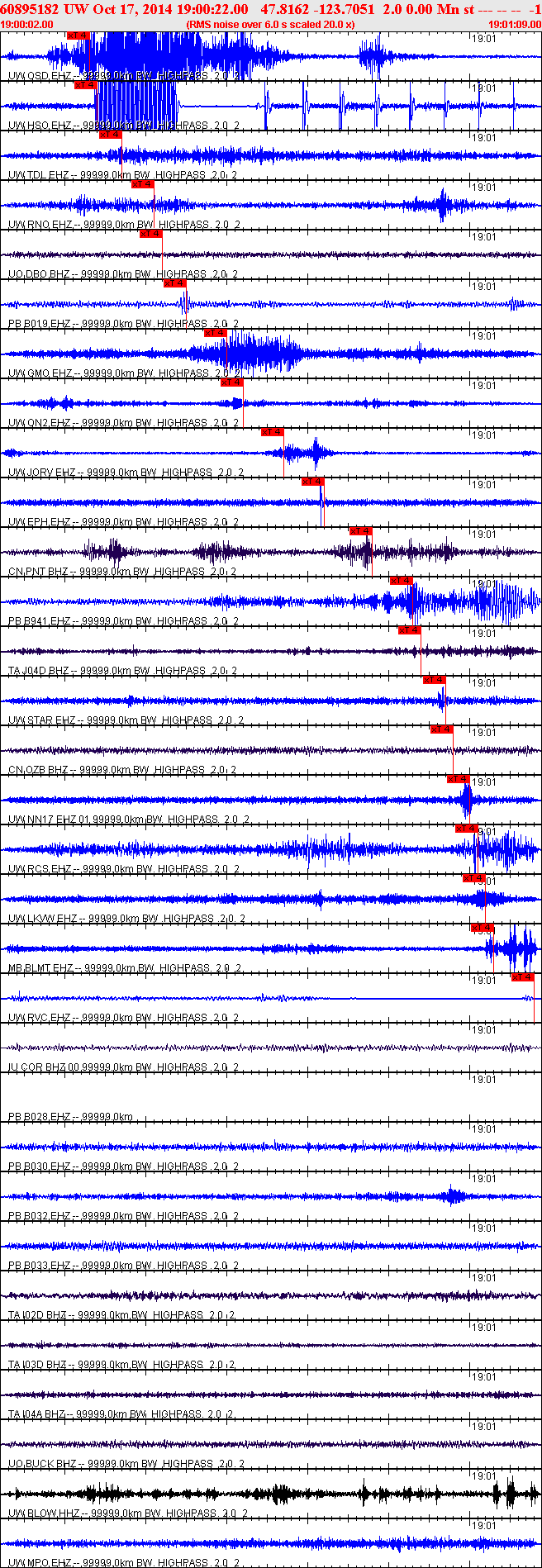The width and height of the screenshot is (542, 1568).
Task: Select the 'UW JORV EHZ' station label
Action: point(42,473)
